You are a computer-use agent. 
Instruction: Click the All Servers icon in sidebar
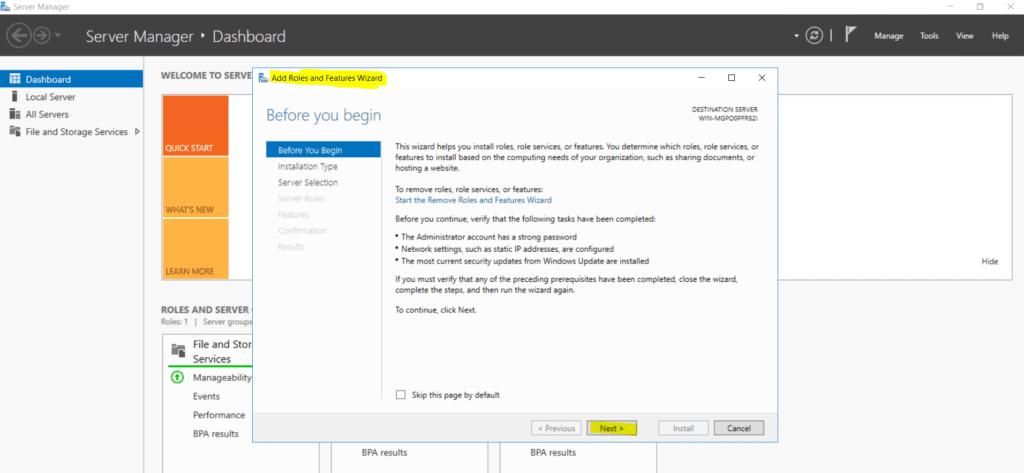click(15, 114)
